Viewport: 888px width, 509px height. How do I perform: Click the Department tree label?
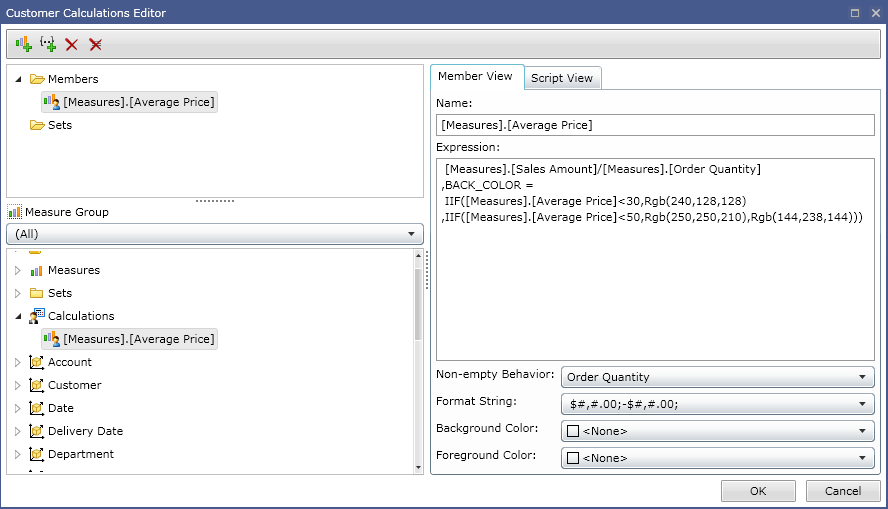[x=81, y=454]
